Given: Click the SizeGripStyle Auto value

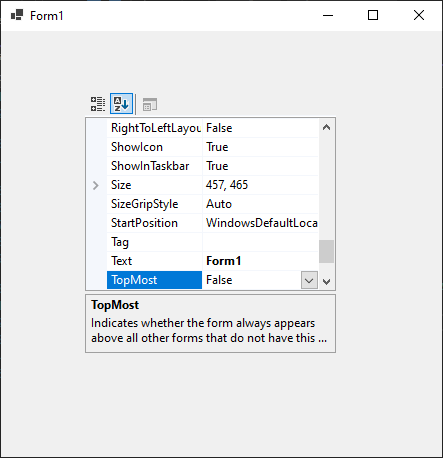Looking at the screenshot, I should (x=219, y=204).
